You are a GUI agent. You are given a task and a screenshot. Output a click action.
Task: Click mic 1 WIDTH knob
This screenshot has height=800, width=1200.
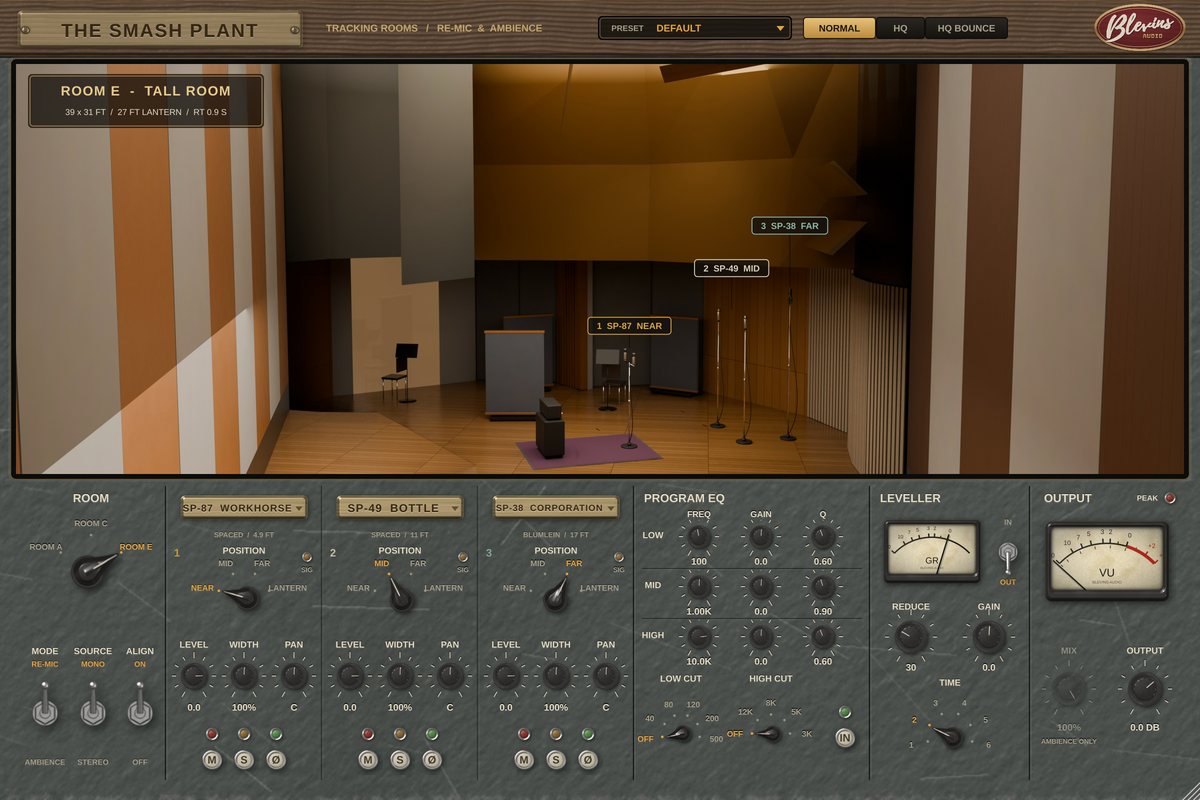coord(244,677)
